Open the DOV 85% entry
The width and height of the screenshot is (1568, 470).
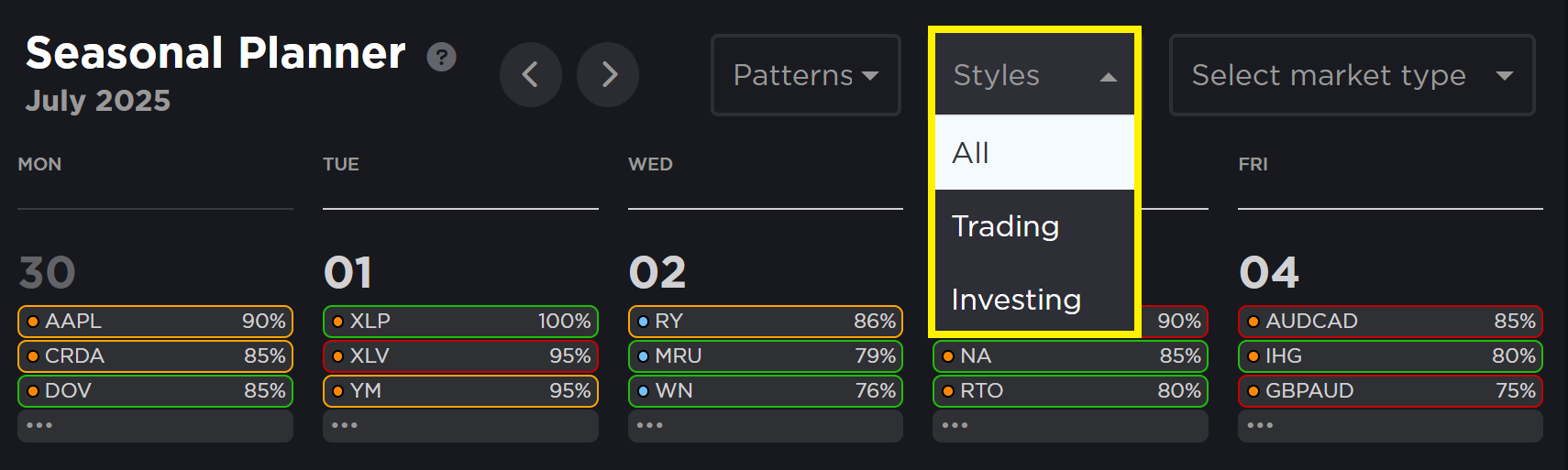[x=155, y=391]
